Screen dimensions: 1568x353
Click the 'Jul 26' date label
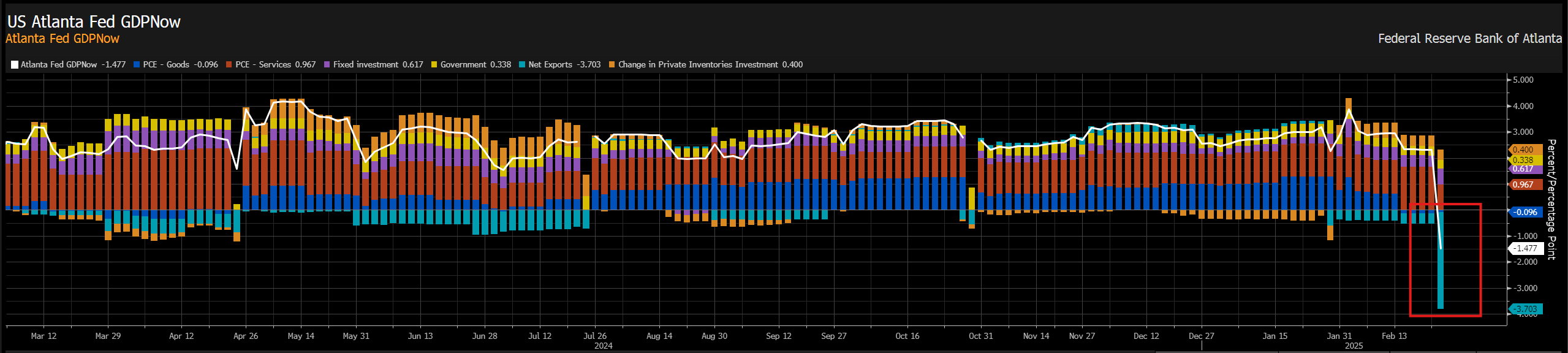pyautogui.click(x=595, y=336)
